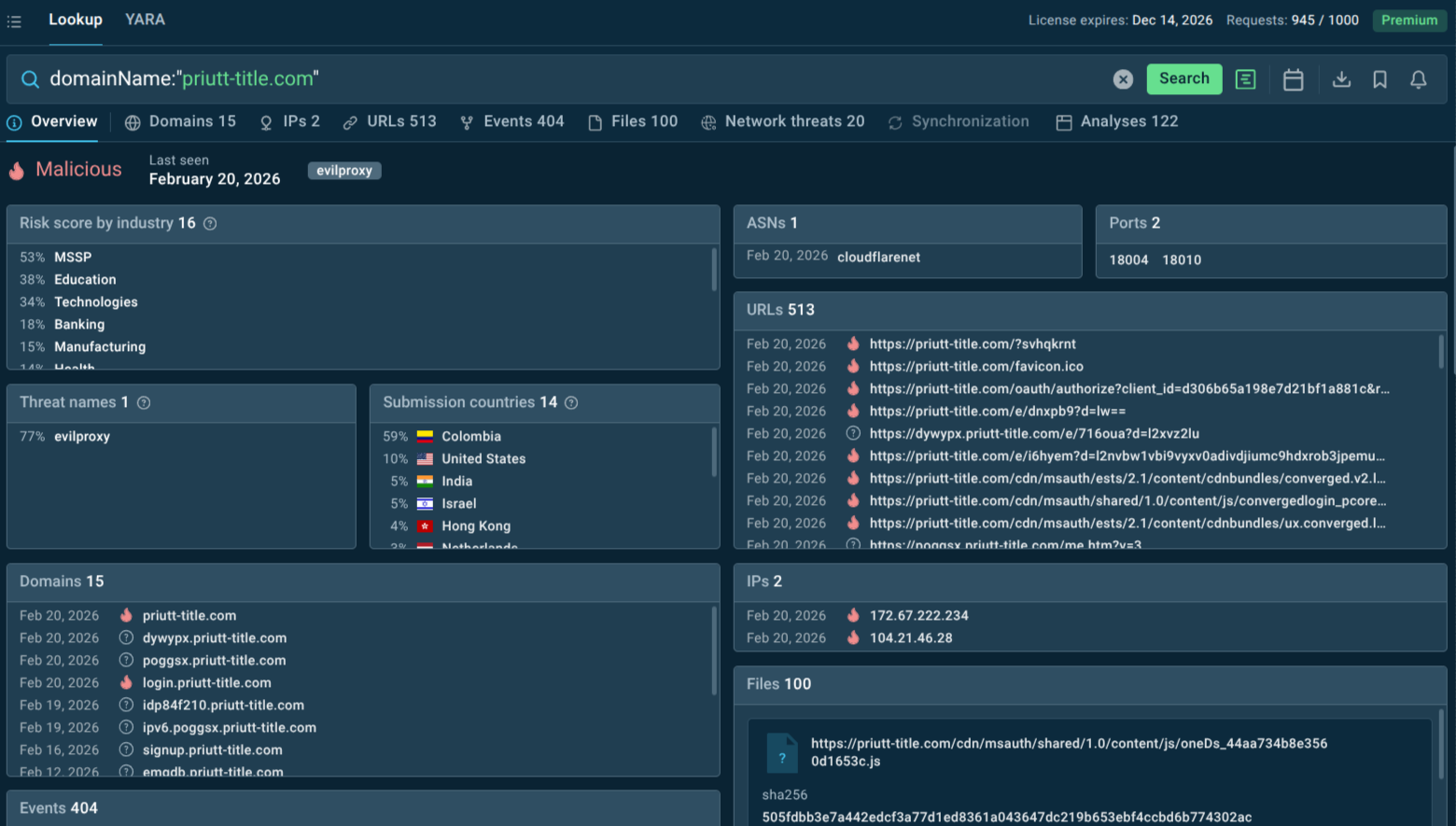Open the query builder icon beside Search
Image resolution: width=1456 pixels, height=826 pixels.
point(1245,79)
